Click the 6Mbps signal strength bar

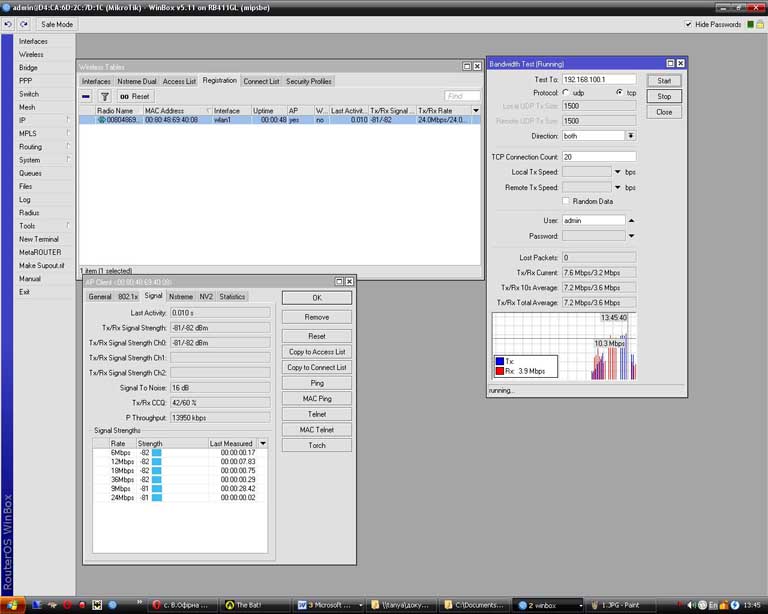157,453
